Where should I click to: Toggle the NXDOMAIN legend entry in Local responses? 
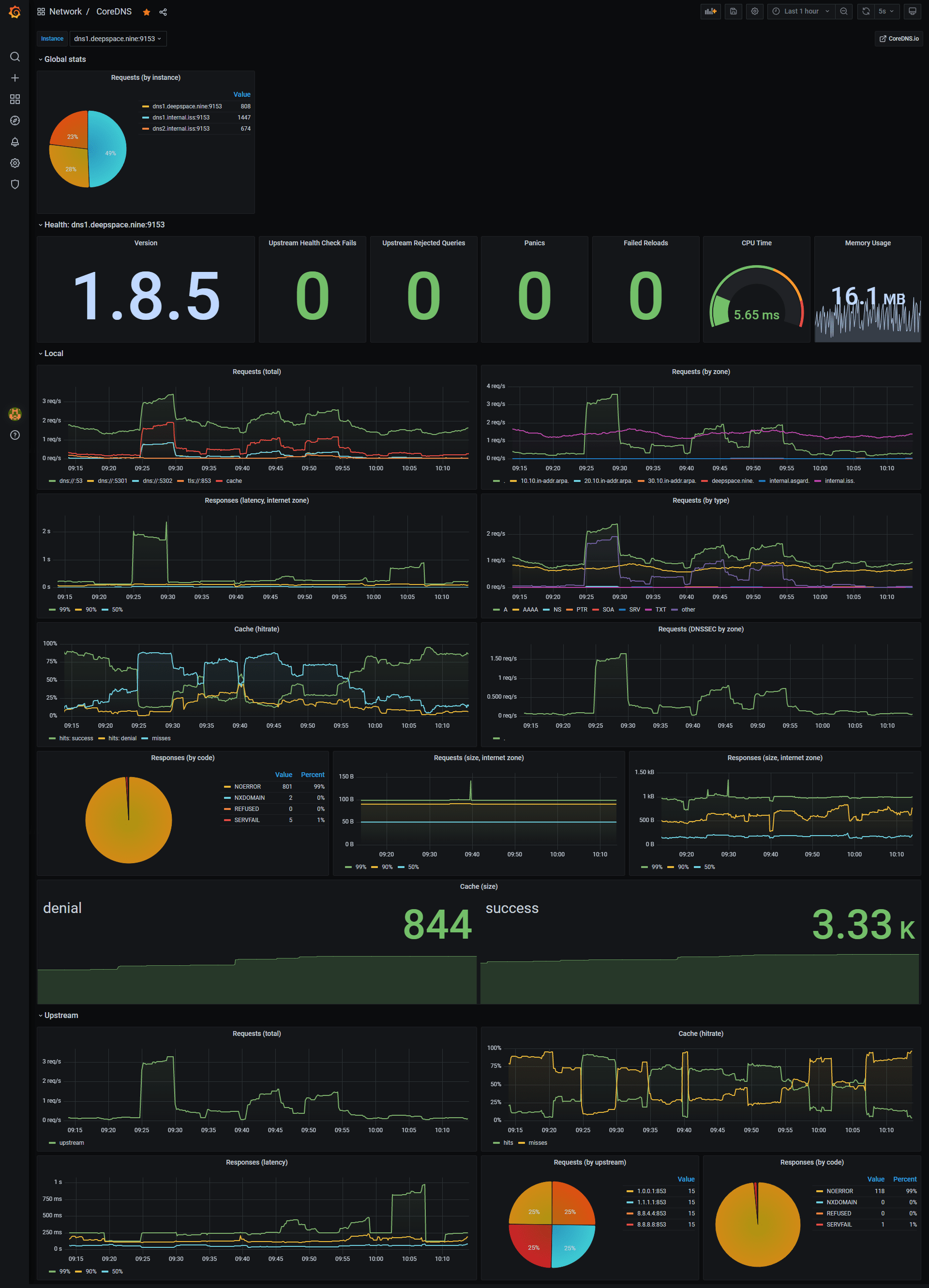(x=249, y=798)
